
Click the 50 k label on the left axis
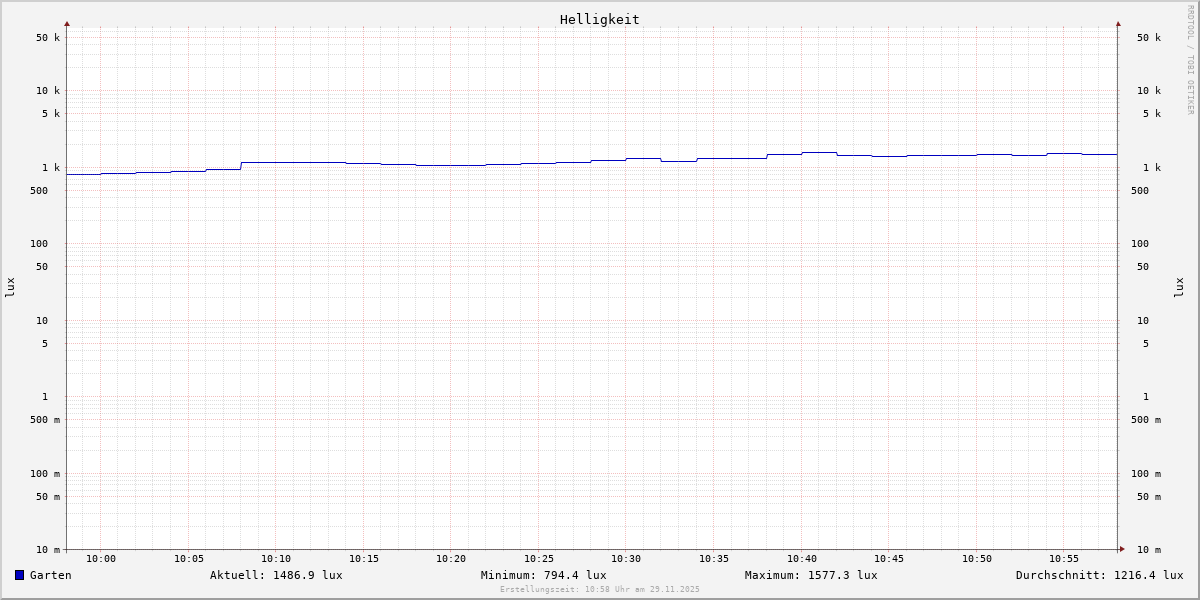(x=48, y=38)
